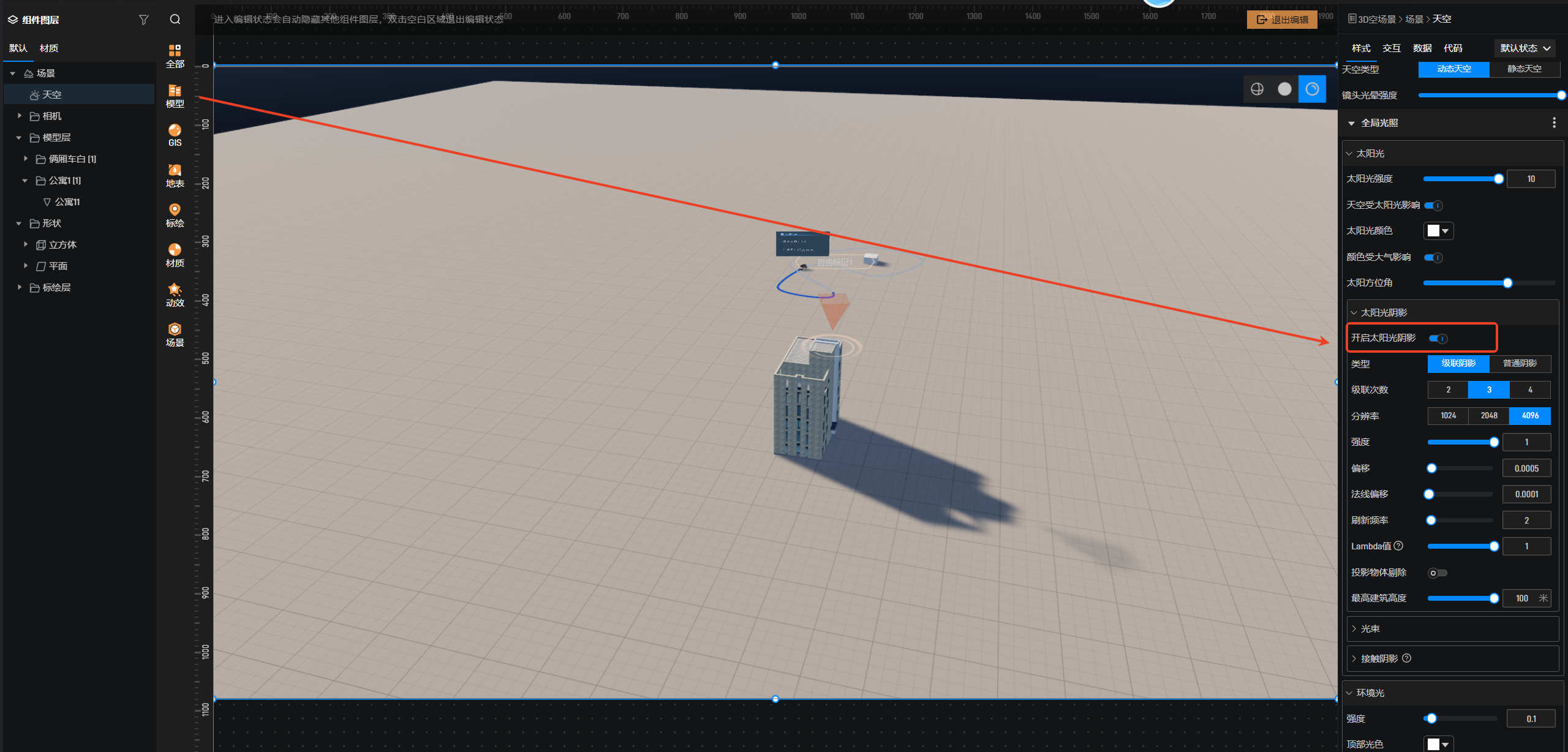Select the GIS category icon

(x=175, y=135)
